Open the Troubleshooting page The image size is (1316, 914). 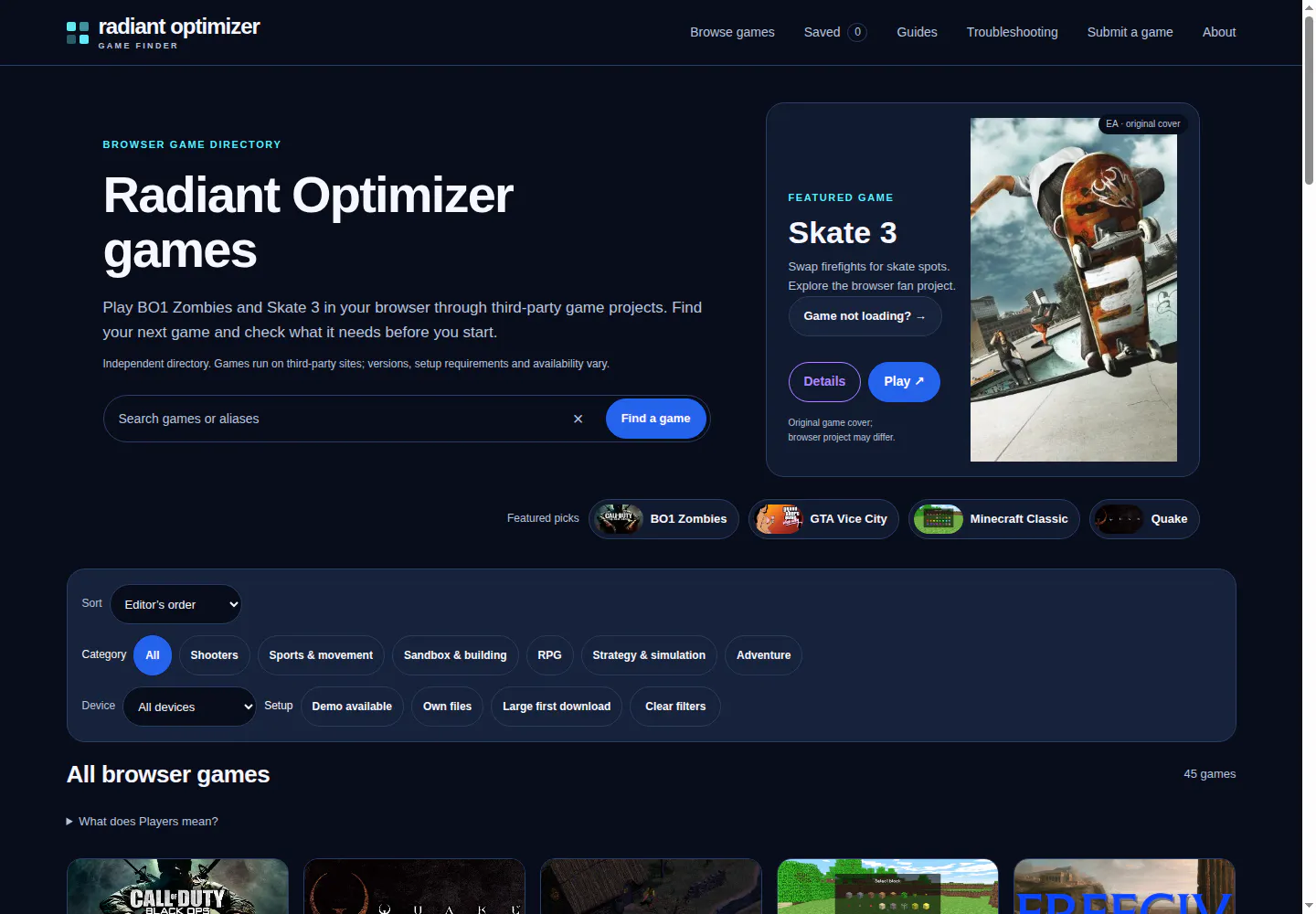click(1013, 32)
